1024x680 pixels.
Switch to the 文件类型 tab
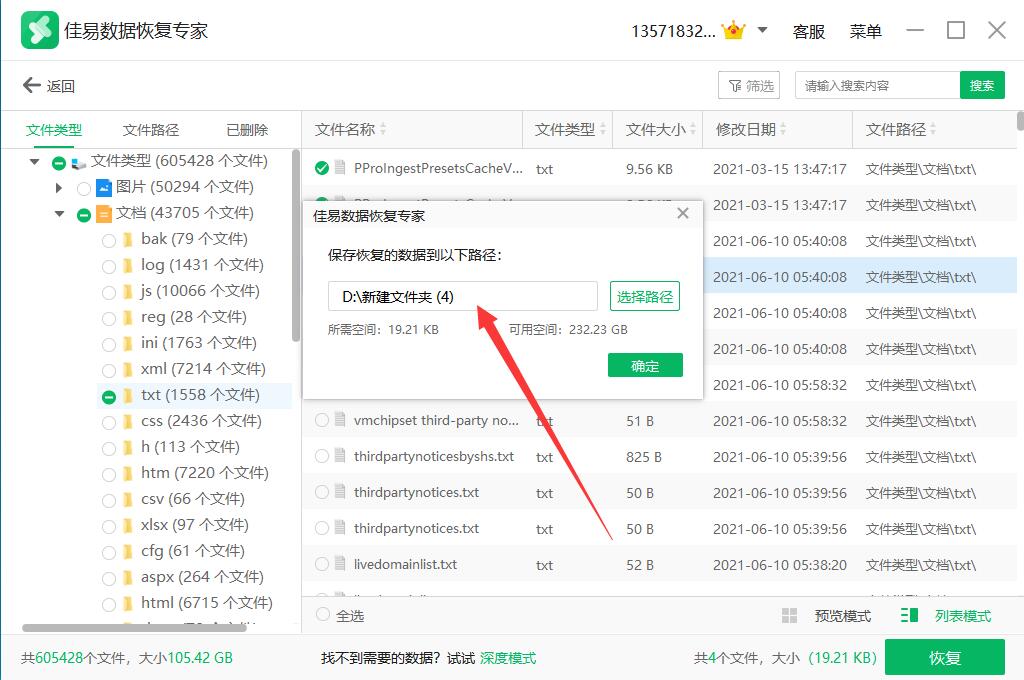54,130
